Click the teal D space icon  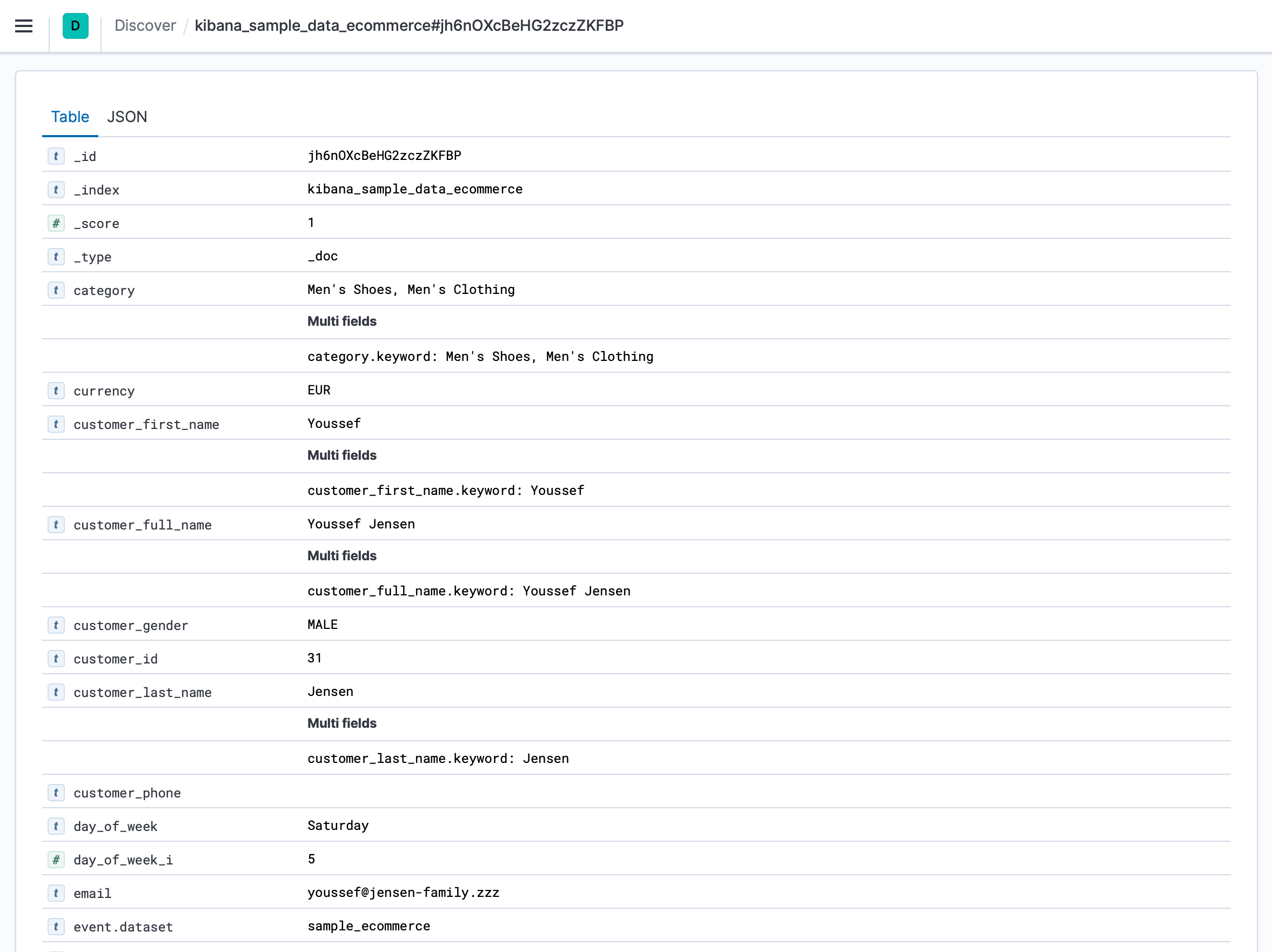tap(75, 26)
